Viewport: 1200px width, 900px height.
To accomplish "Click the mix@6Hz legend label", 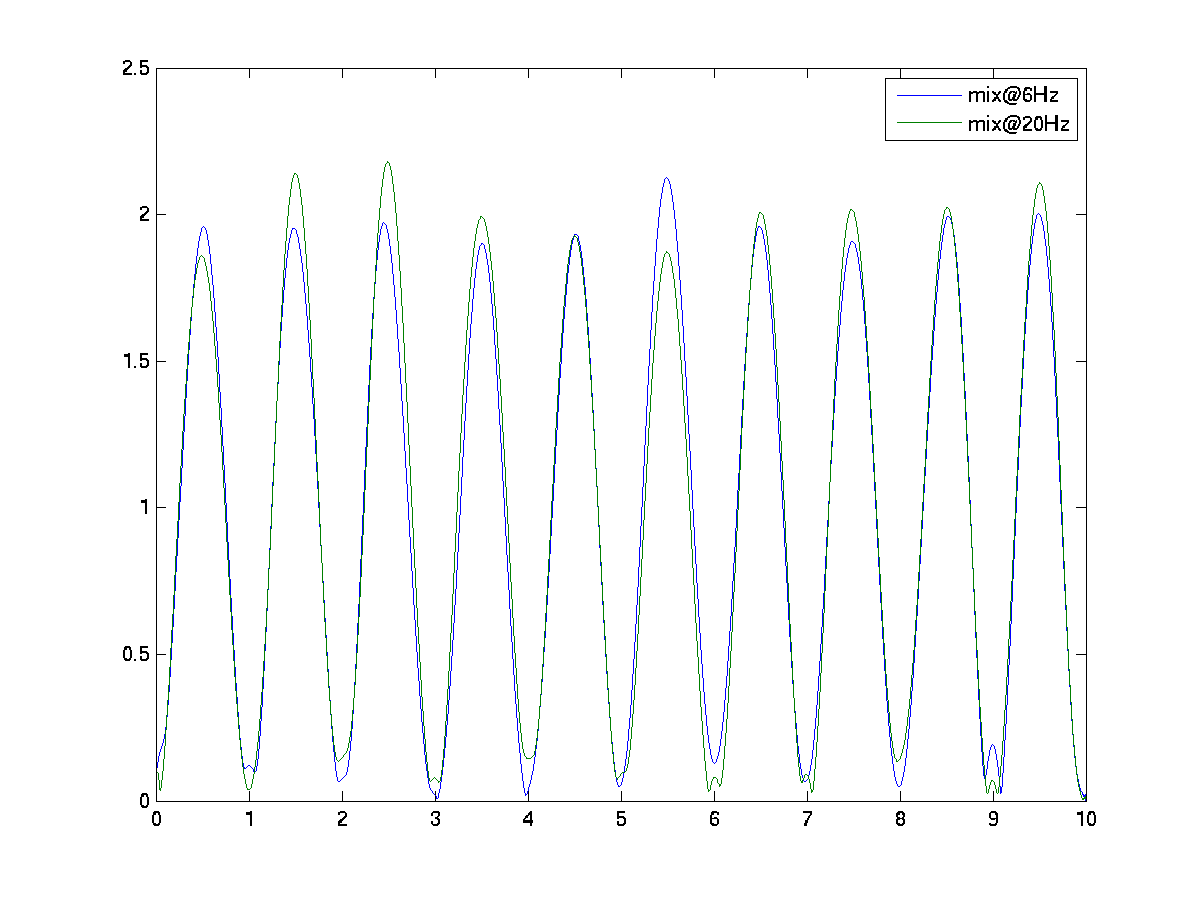I will coord(1013,96).
